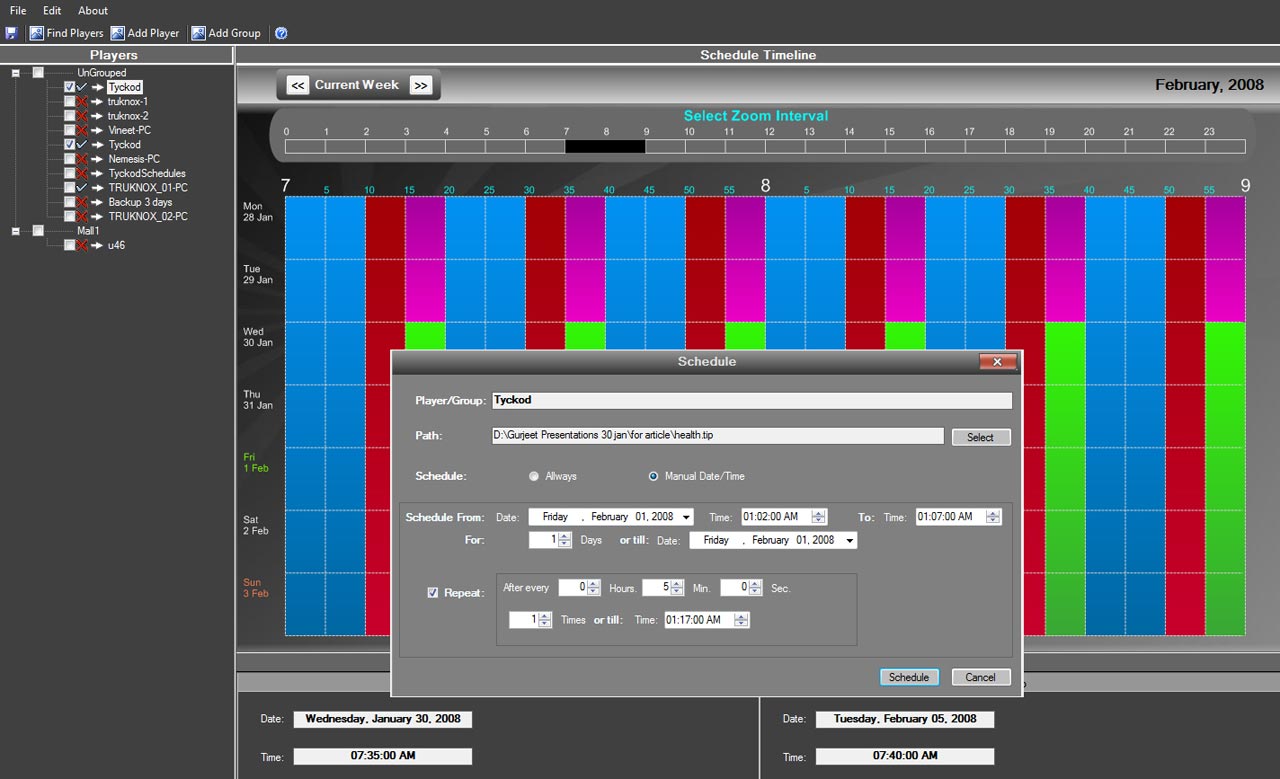Open the File menu
1280x779 pixels.
click(x=18, y=10)
